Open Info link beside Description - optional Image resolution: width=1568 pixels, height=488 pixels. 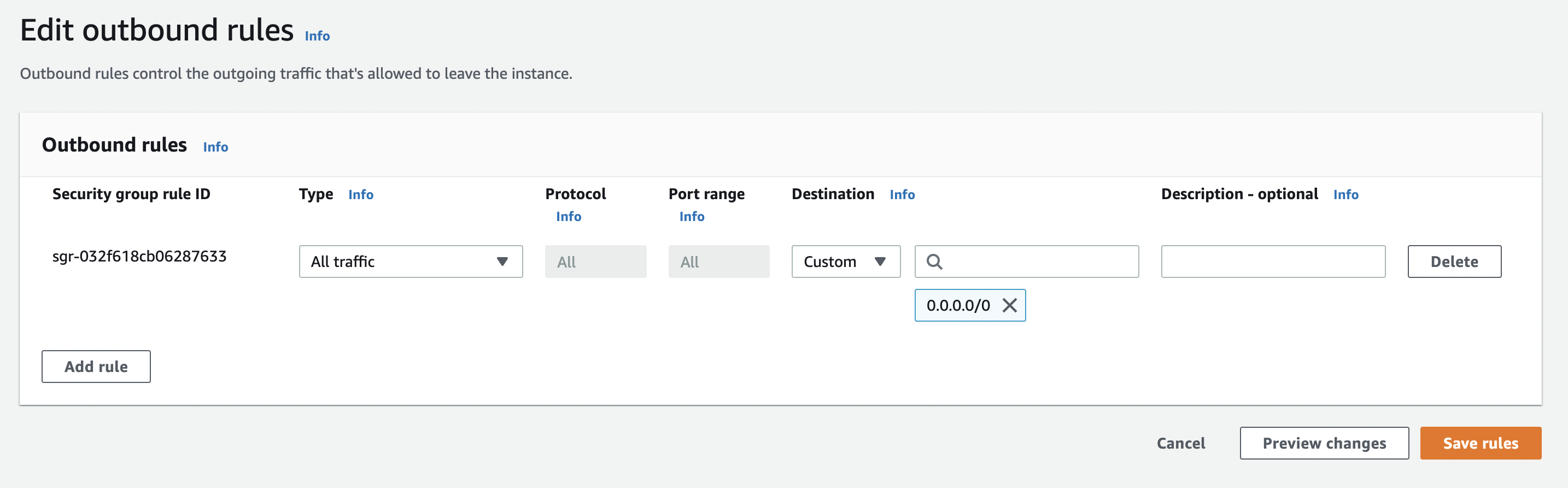point(1345,194)
